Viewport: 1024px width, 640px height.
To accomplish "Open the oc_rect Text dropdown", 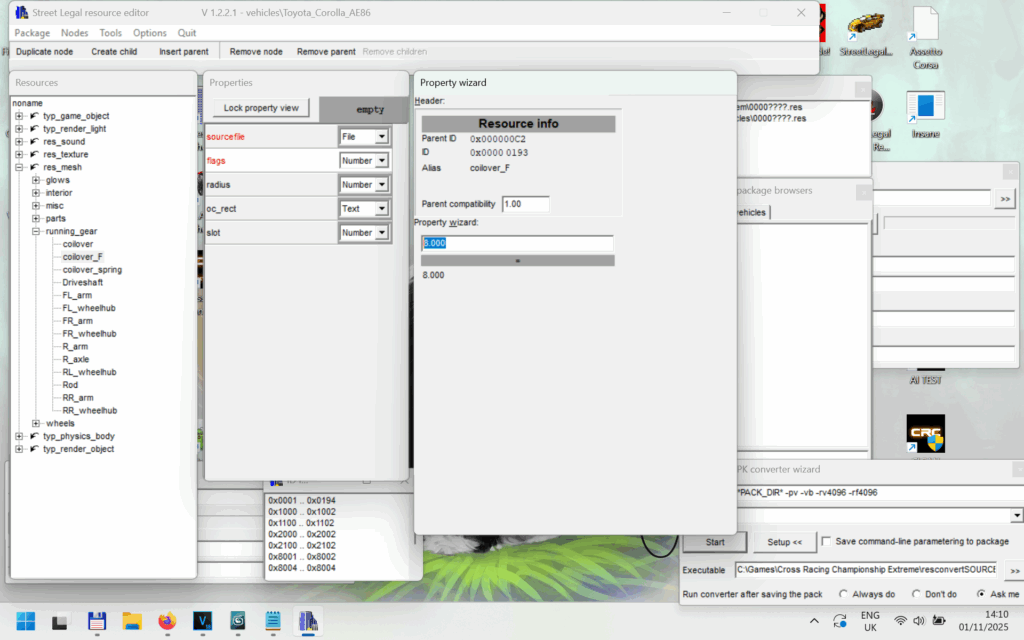I will click(x=381, y=209).
